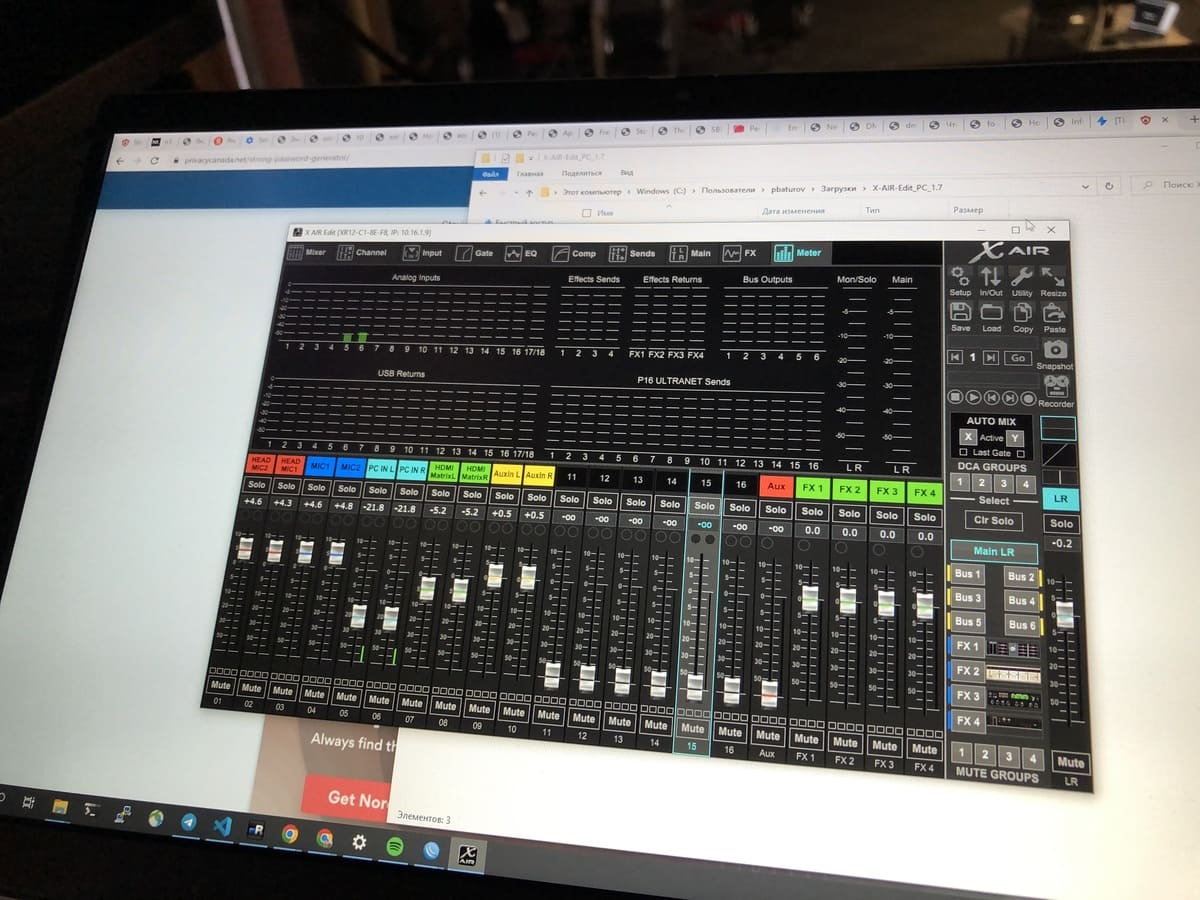Tick the left Last Gate checkbox
This screenshot has width=1200, height=900.
[963, 453]
